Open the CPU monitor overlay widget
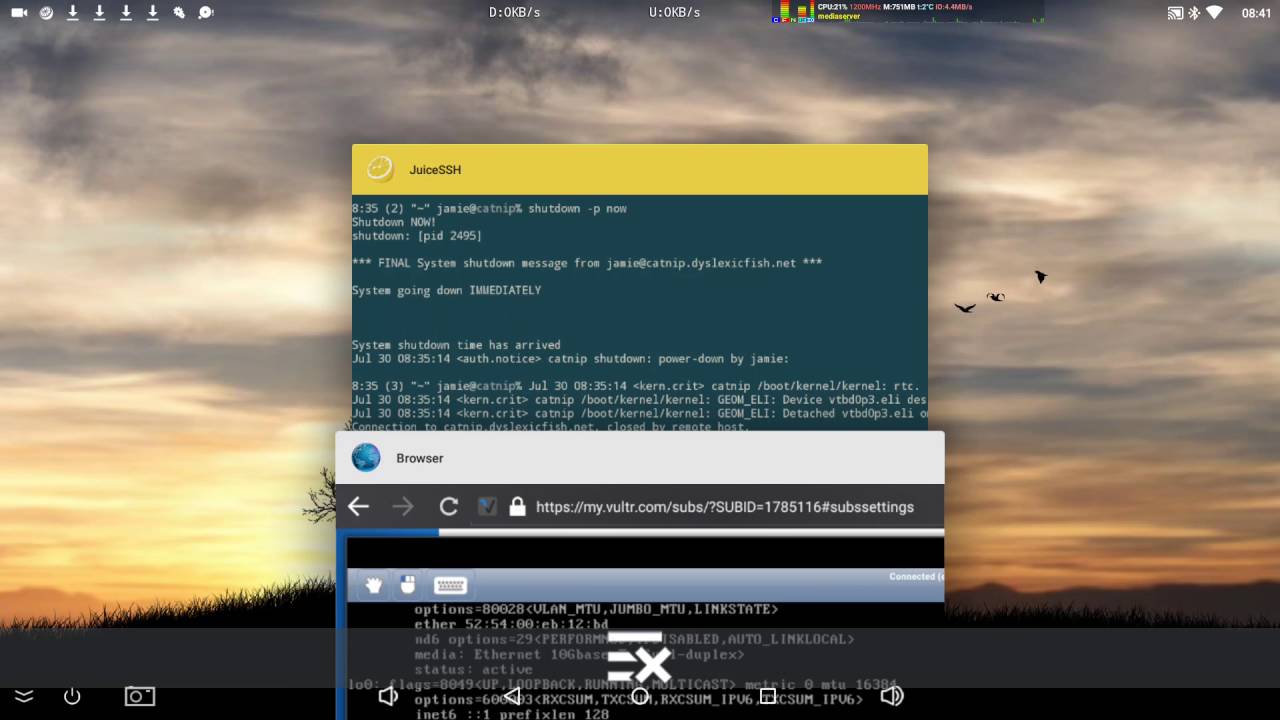The height and width of the screenshot is (720, 1280). pos(908,12)
